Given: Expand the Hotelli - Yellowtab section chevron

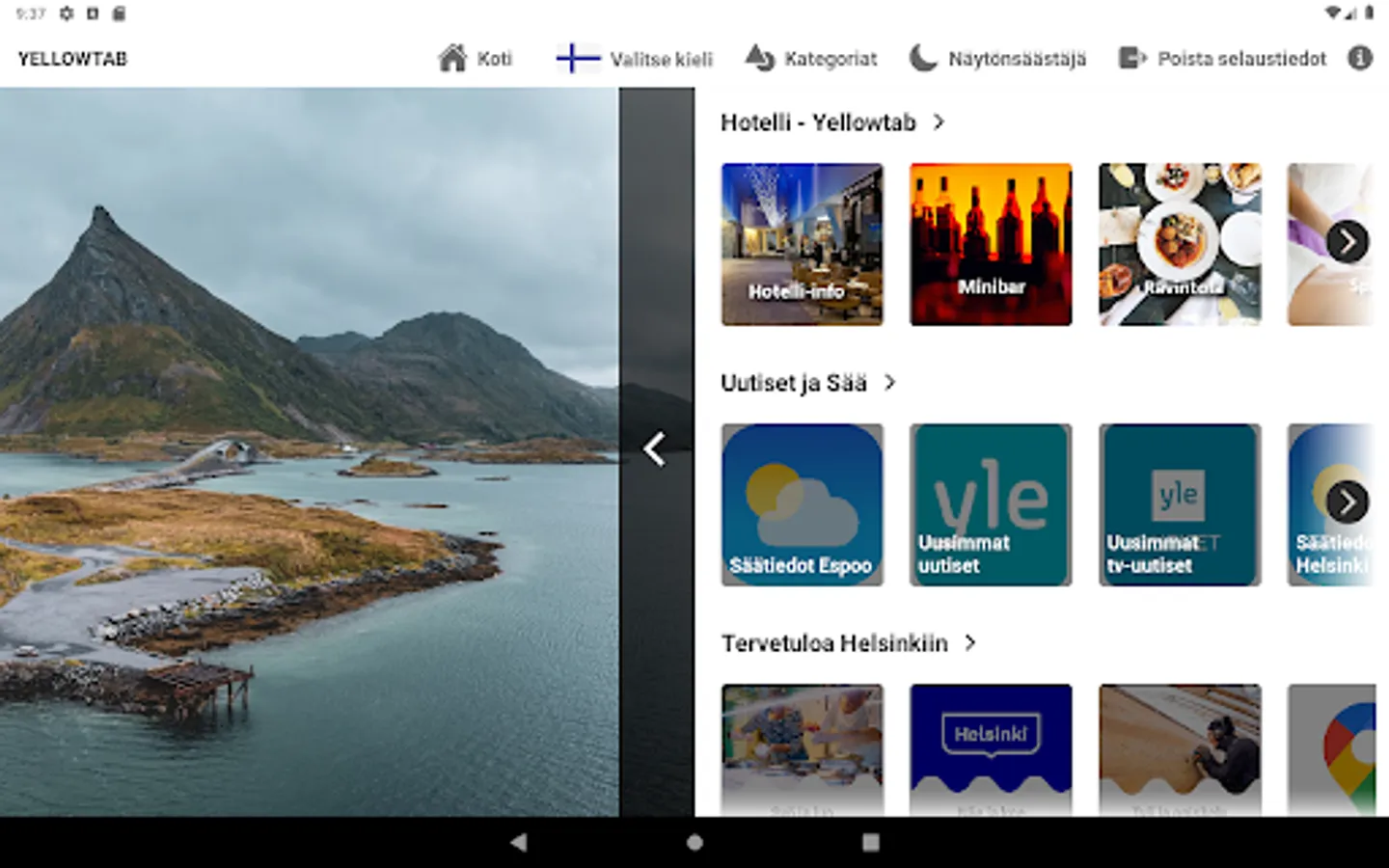Looking at the screenshot, I should (x=940, y=122).
